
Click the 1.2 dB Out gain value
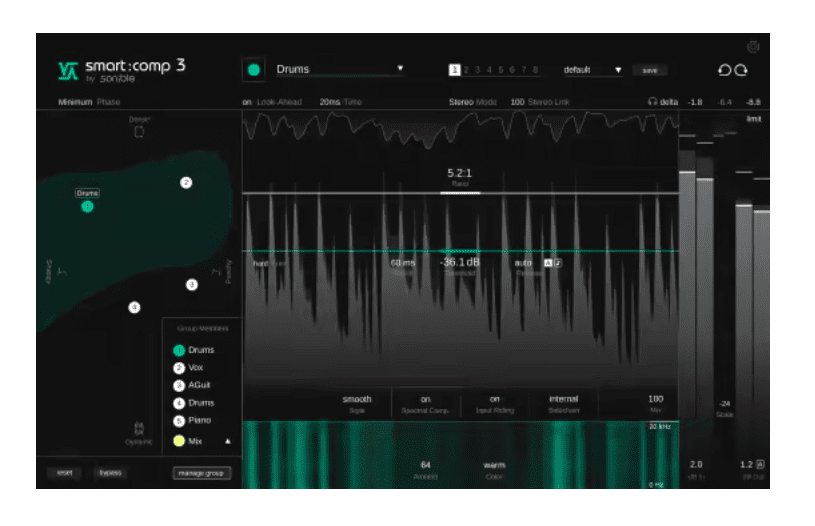[x=746, y=464]
